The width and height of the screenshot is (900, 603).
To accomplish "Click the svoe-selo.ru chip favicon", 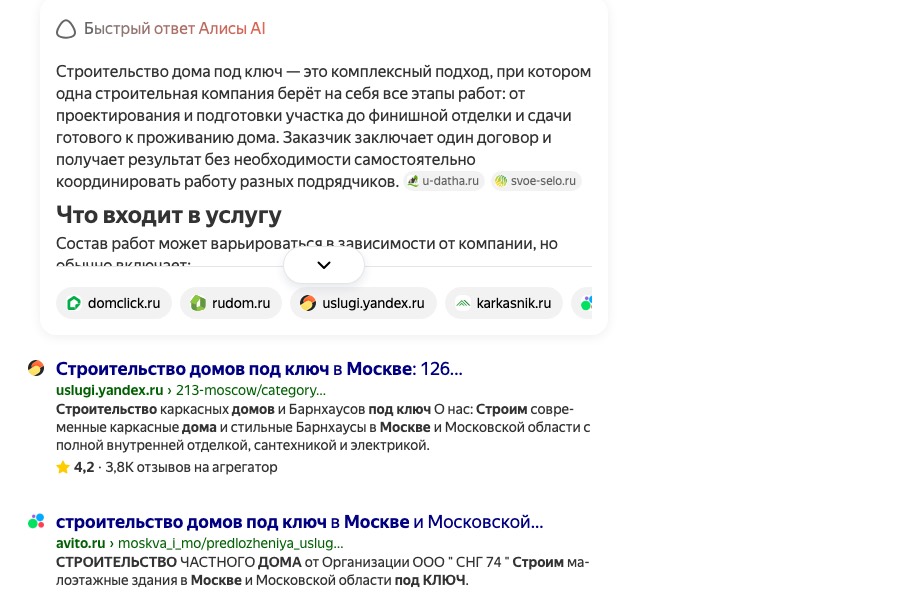I will pyautogui.click(x=501, y=181).
